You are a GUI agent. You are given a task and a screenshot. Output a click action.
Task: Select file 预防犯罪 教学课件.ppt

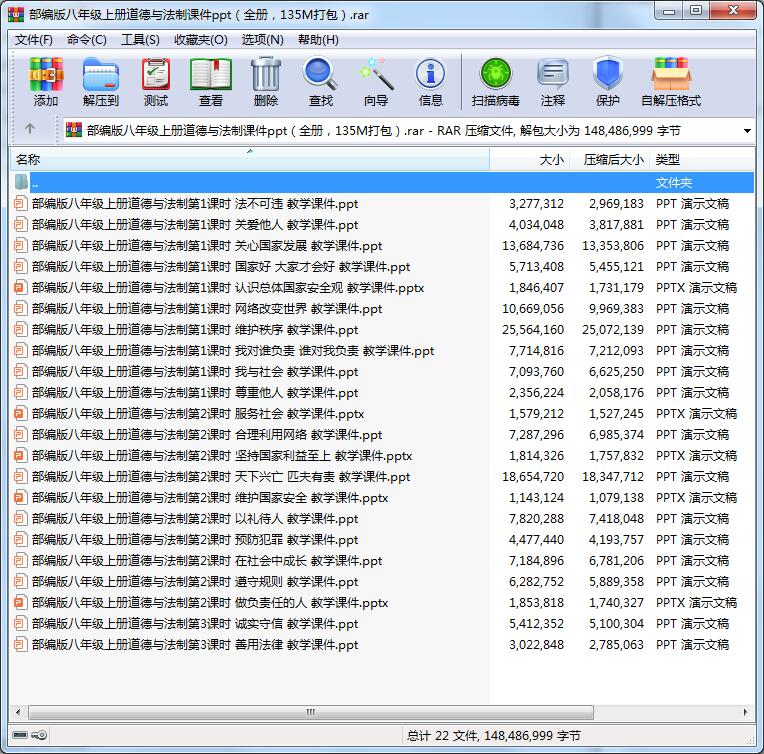pos(195,540)
